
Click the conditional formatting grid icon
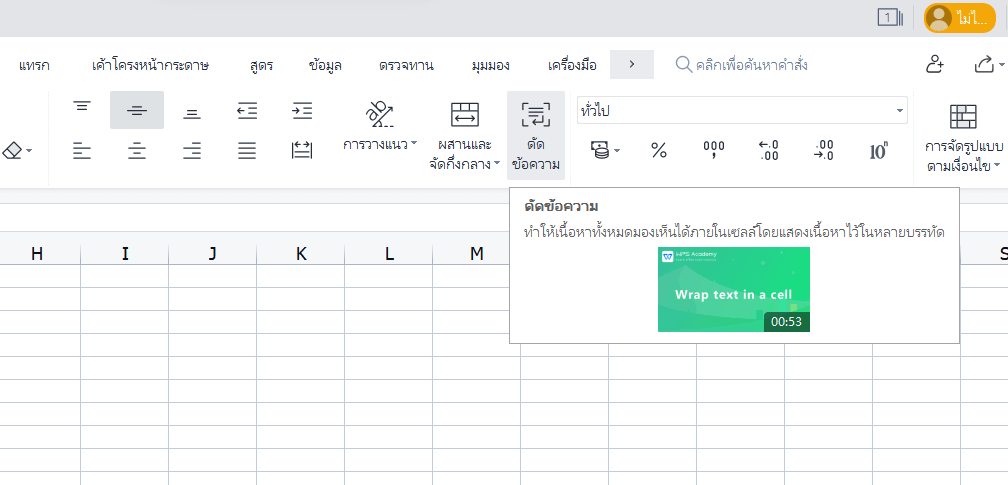pyautogui.click(x=962, y=116)
